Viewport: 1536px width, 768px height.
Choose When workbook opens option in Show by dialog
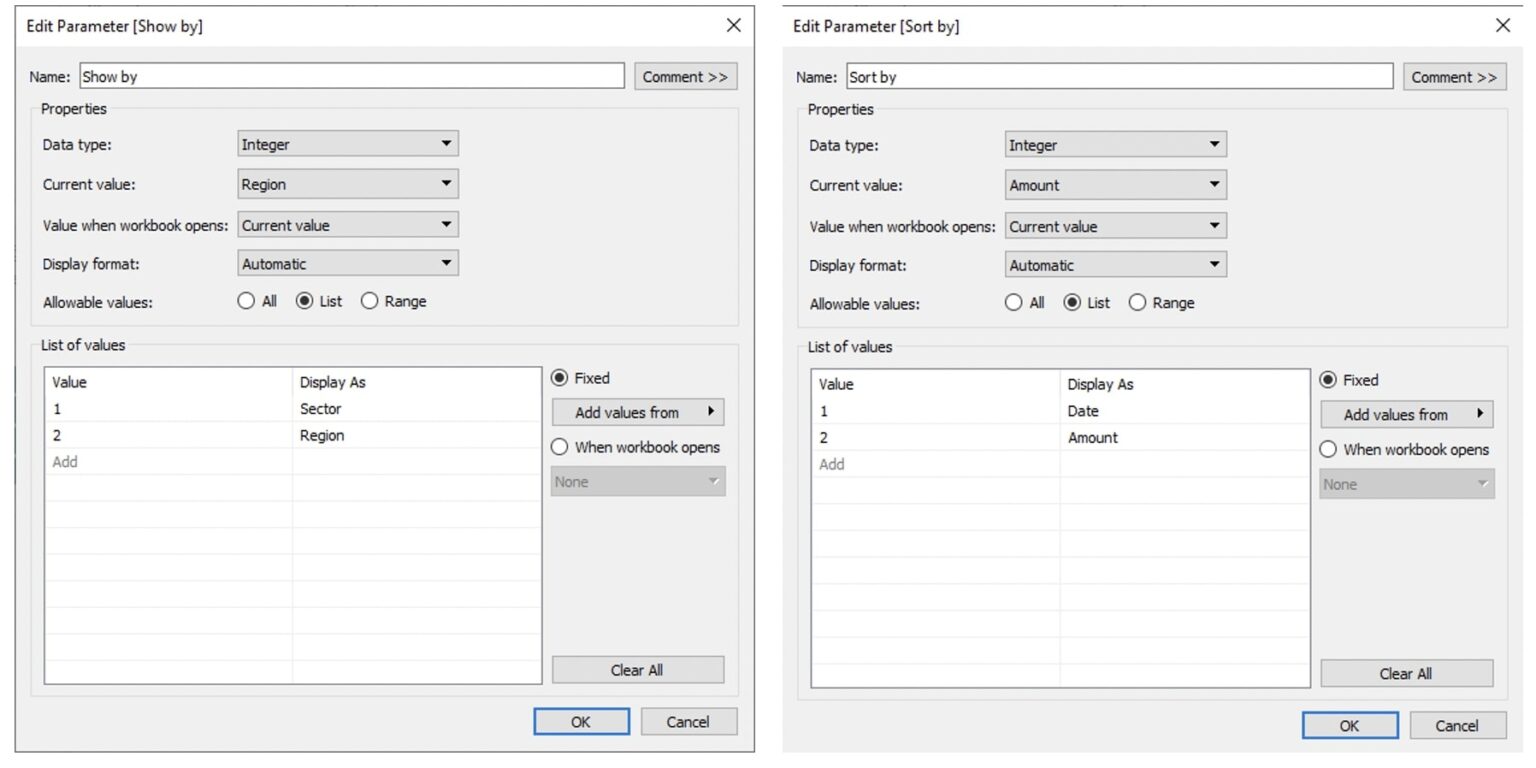pyautogui.click(x=559, y=447)
